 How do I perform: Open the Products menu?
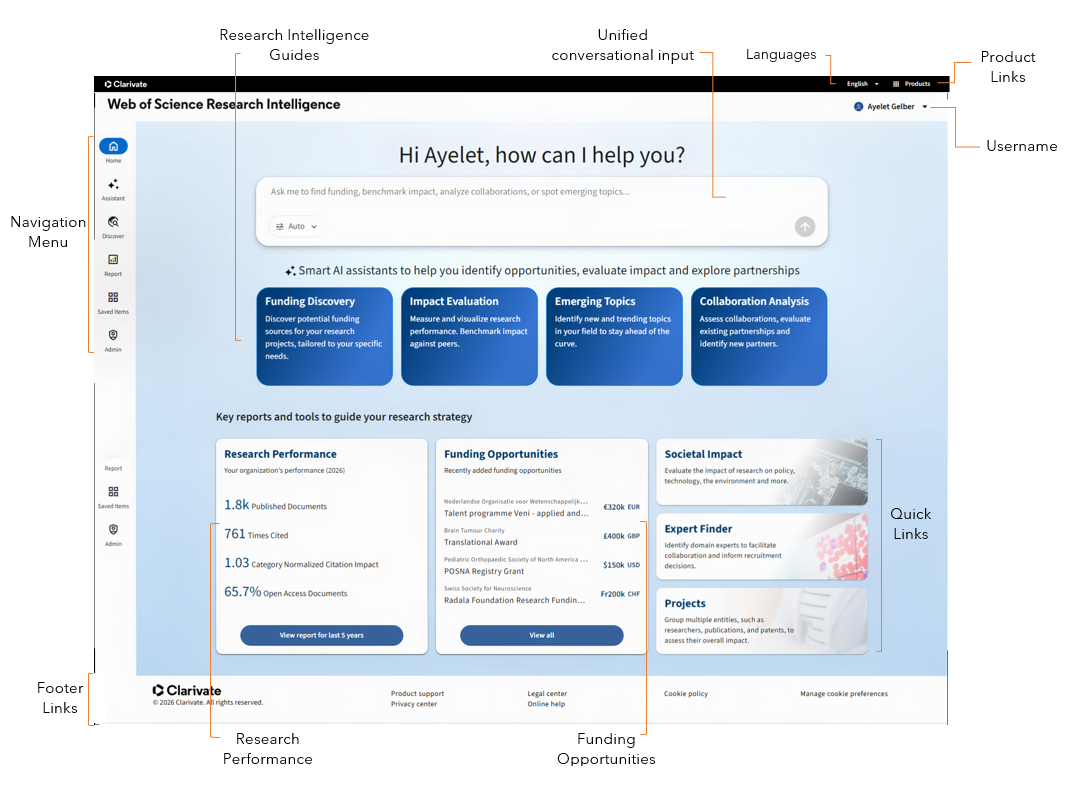911,84
